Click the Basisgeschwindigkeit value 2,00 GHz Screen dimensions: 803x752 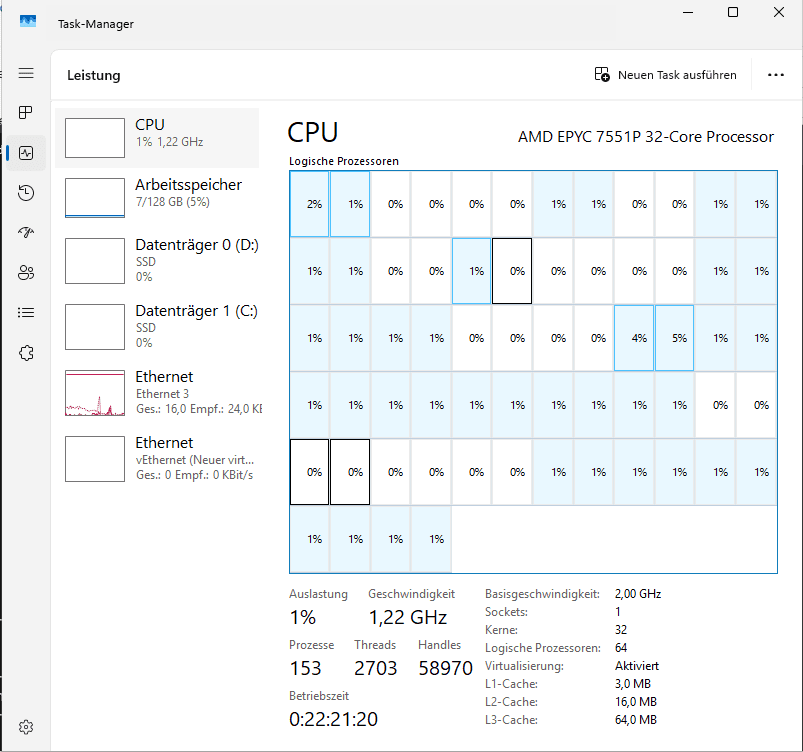tap(638, 594)
